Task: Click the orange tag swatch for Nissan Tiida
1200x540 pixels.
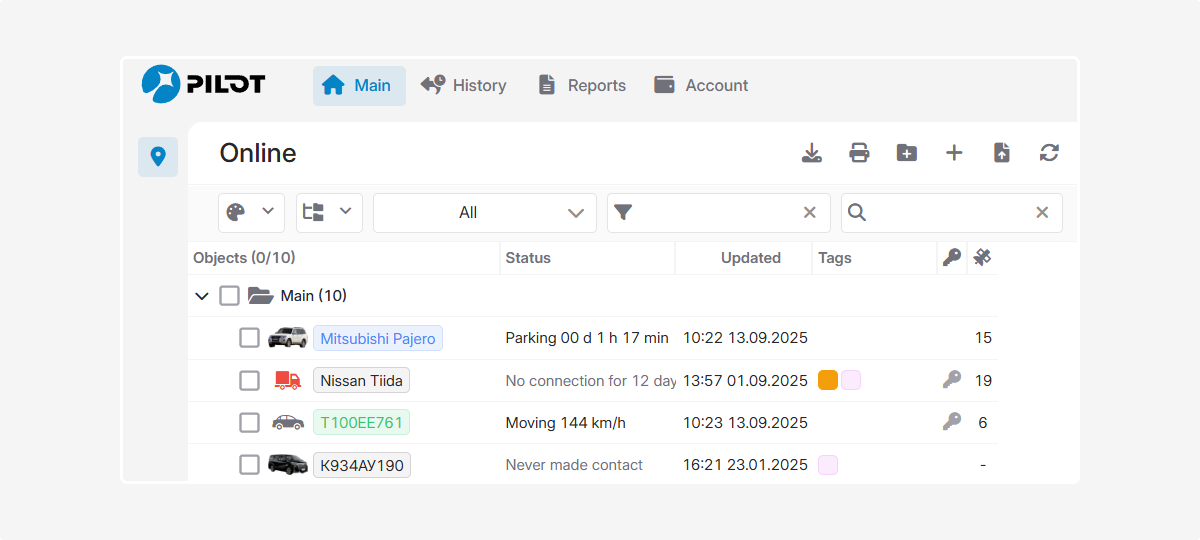Action: (x=827, y=380)
